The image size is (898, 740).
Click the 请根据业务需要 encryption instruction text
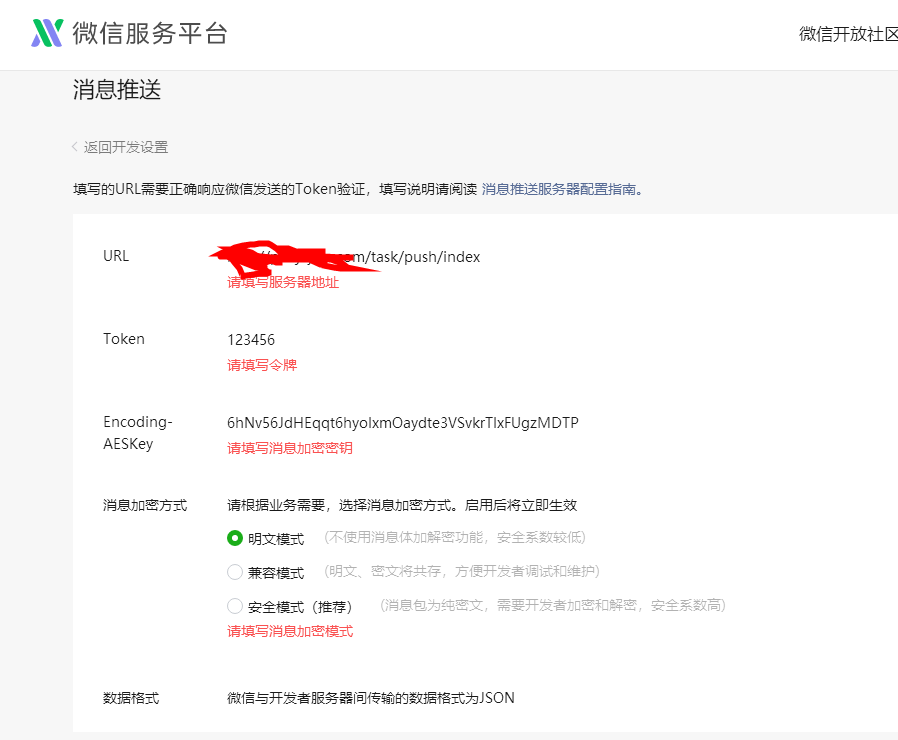pos(402,505)
